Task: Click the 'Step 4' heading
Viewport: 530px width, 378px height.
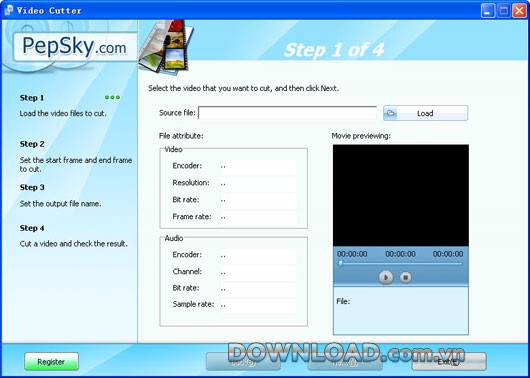Action: (x=32, y=228)
